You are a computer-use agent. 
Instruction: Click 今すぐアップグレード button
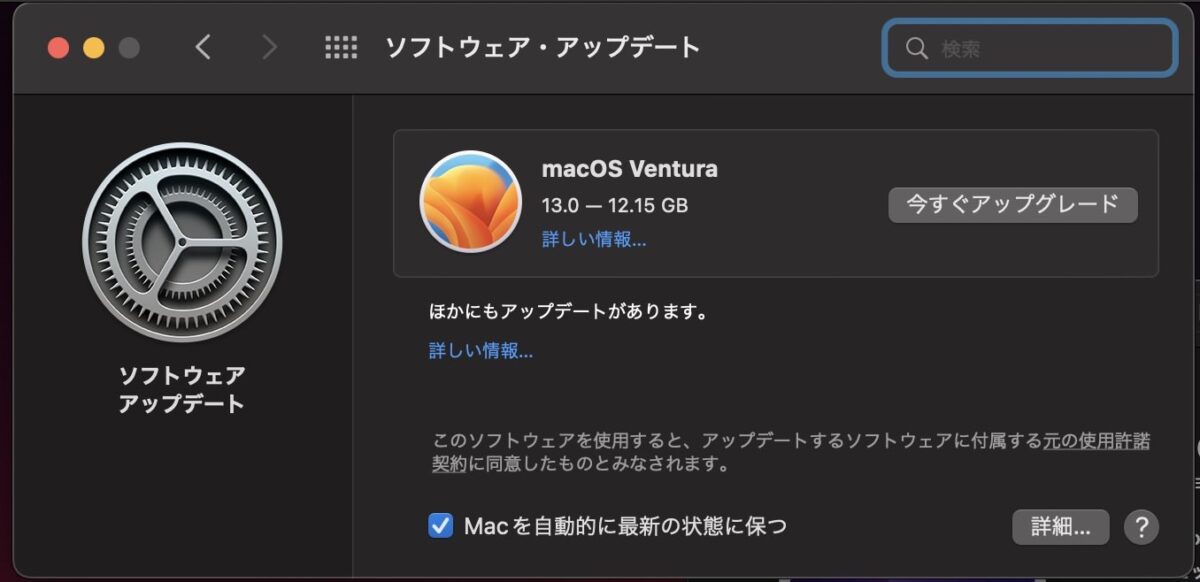pos(1013,204)
